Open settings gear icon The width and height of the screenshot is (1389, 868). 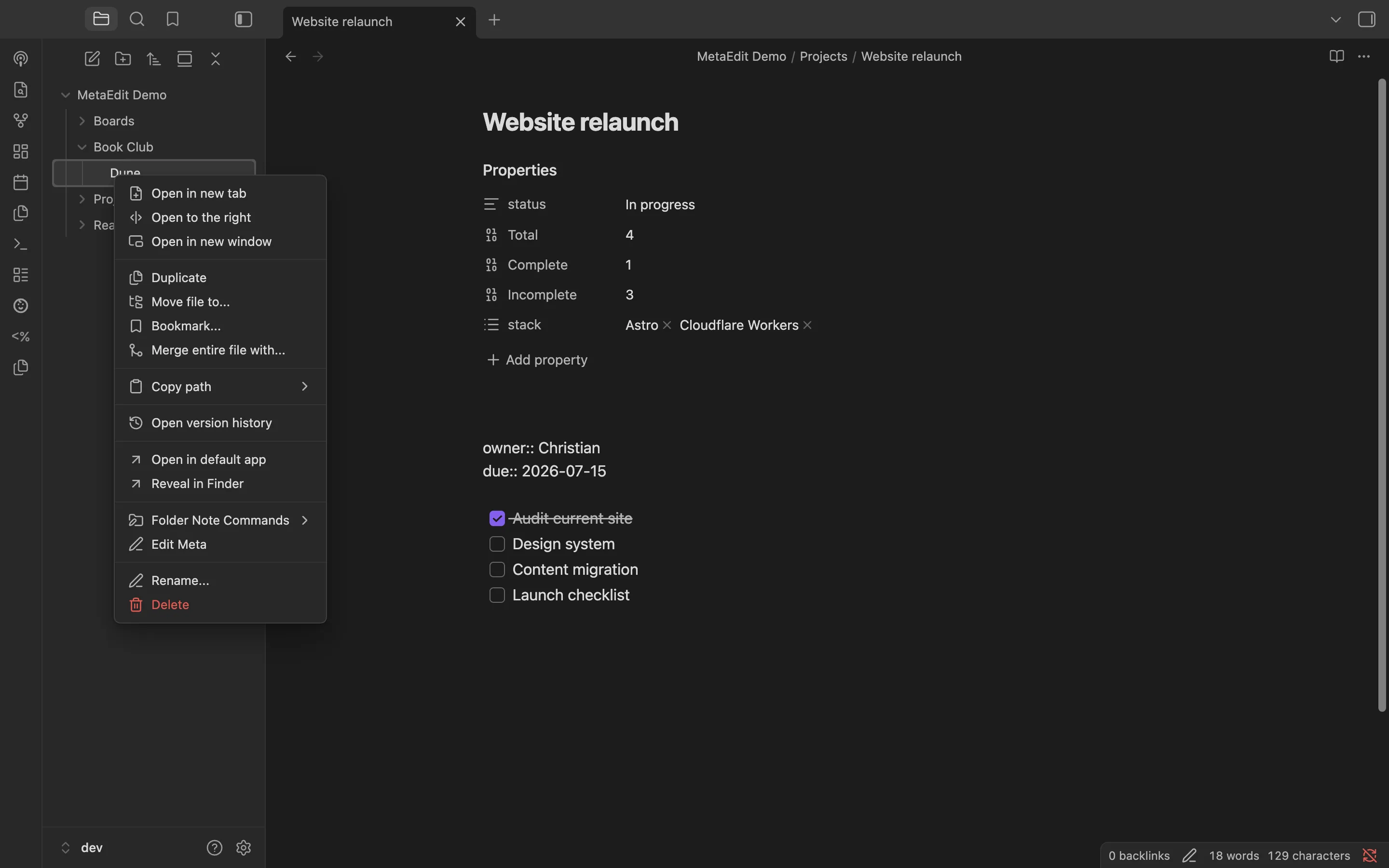244,848
